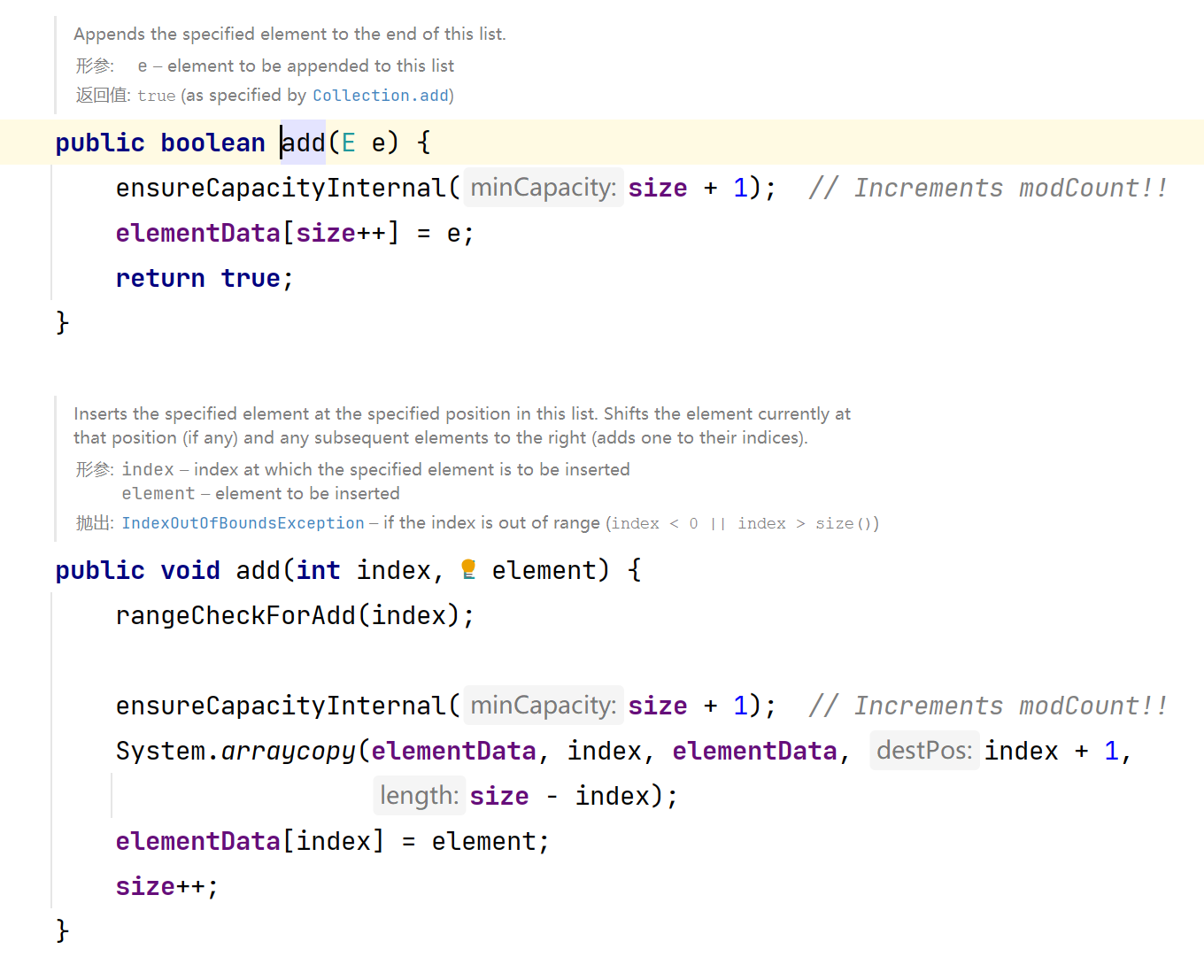Click 'element to be inserted' doc line
Image resolution: width=1204 pixels, height=980 pixels.
tap(307, 493)
